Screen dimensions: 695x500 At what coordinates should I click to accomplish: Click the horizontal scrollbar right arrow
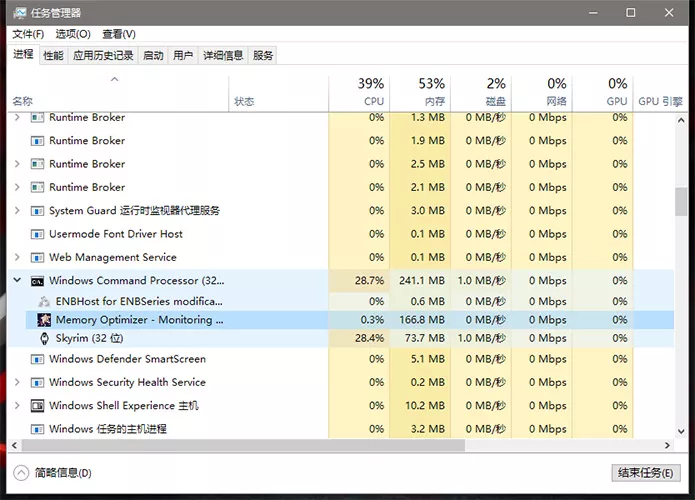pos(668,445)
